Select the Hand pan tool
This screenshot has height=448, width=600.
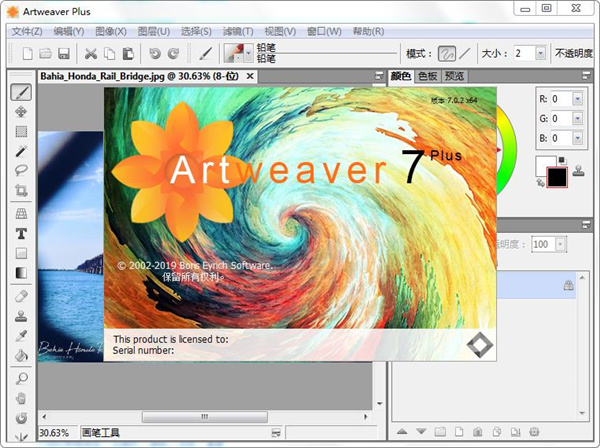(21, 398)
